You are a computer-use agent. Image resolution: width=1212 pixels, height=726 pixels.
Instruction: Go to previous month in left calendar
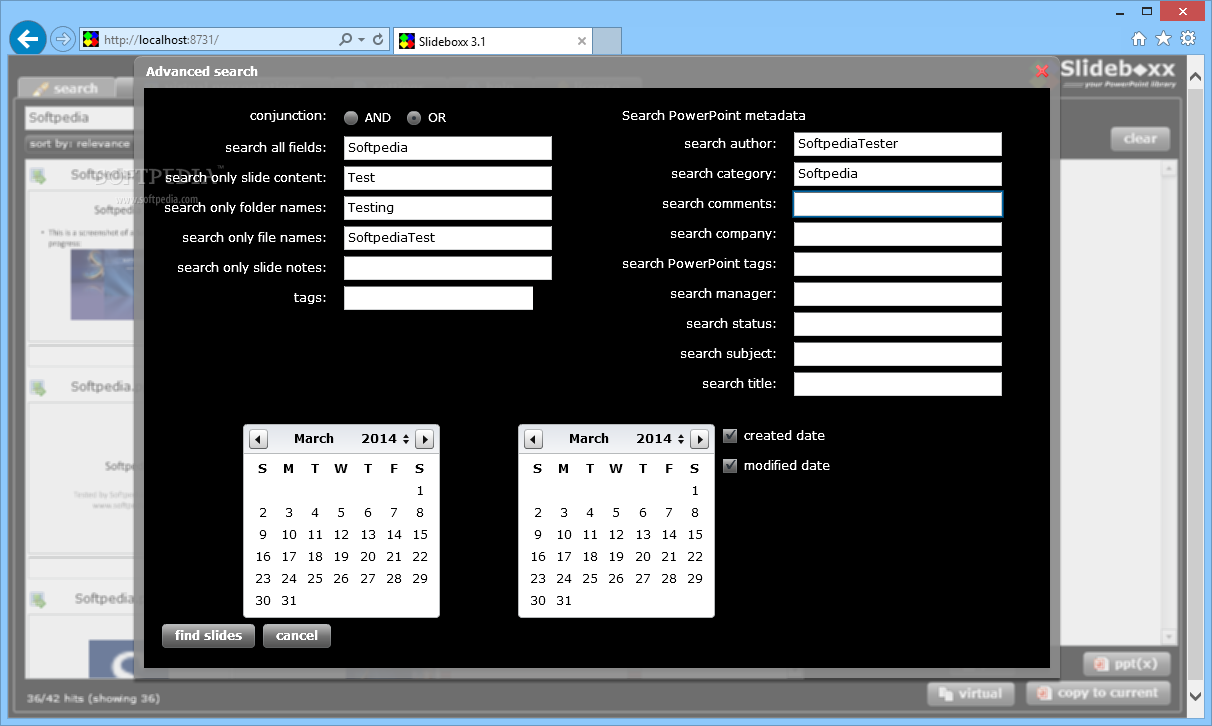pos(258,439)
